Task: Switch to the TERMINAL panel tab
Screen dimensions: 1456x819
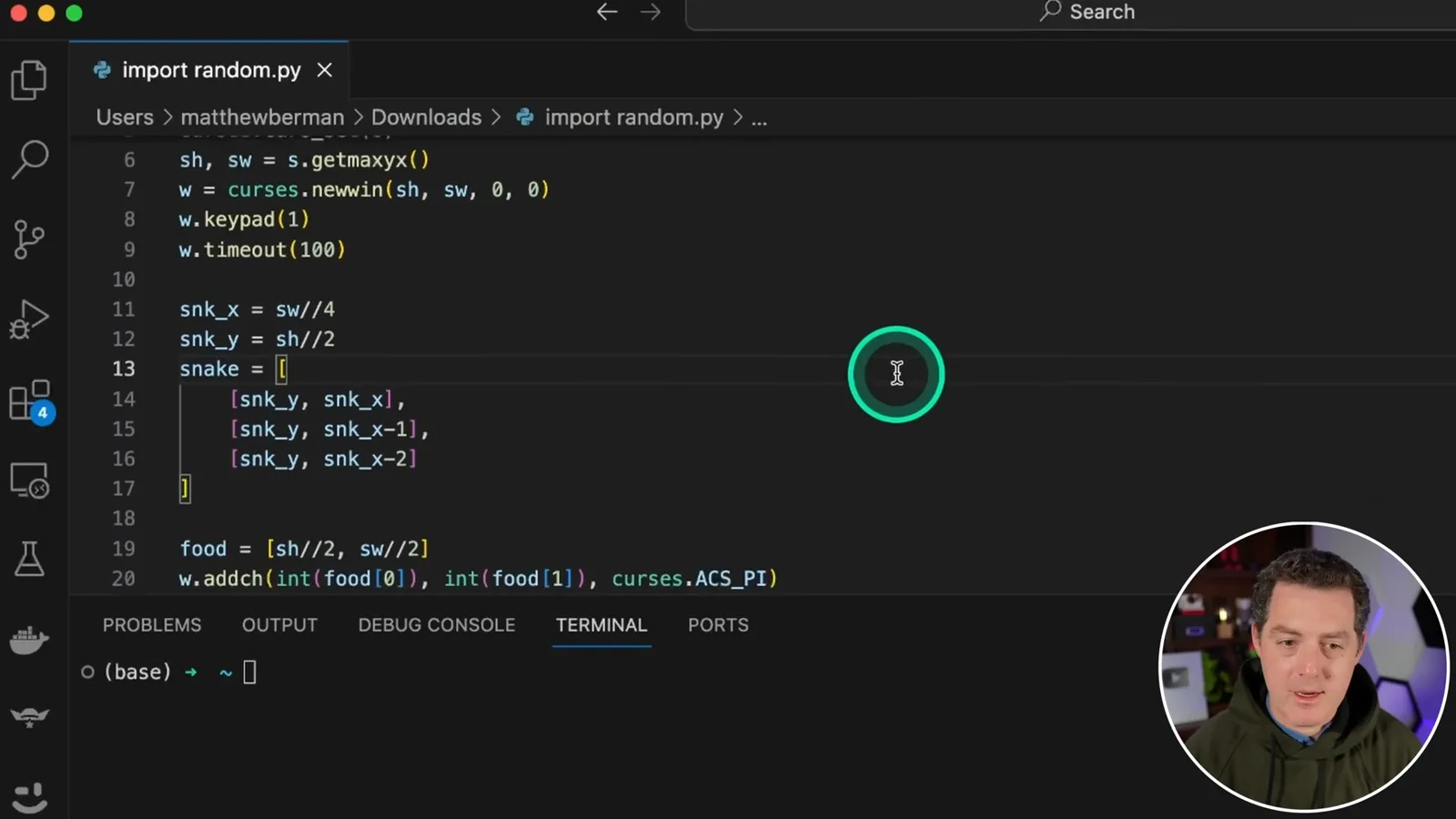Action: pyautogui.click(x=602, y=625)
